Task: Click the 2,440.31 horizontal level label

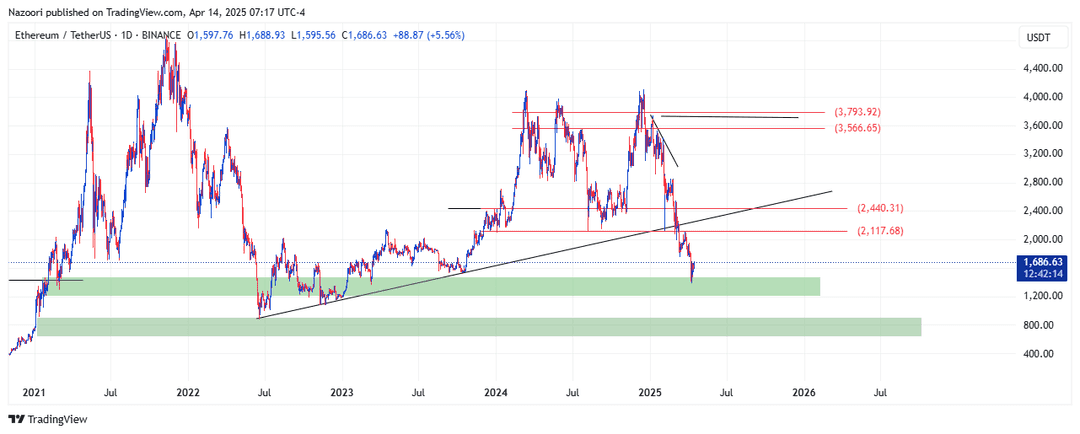Action: (880, 208)
